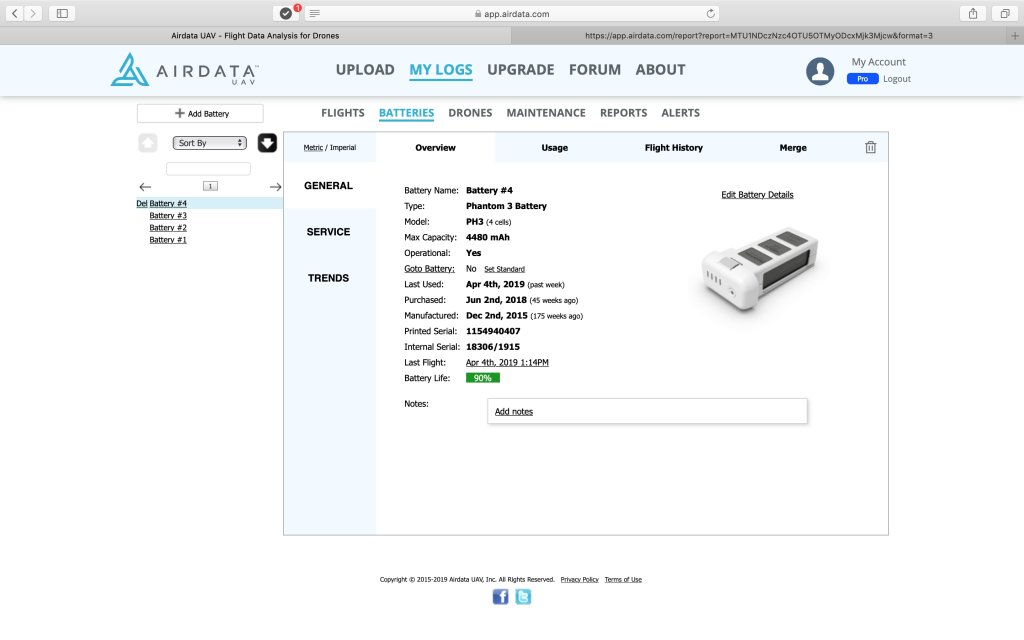Select the Overview tab

point(436,148)
